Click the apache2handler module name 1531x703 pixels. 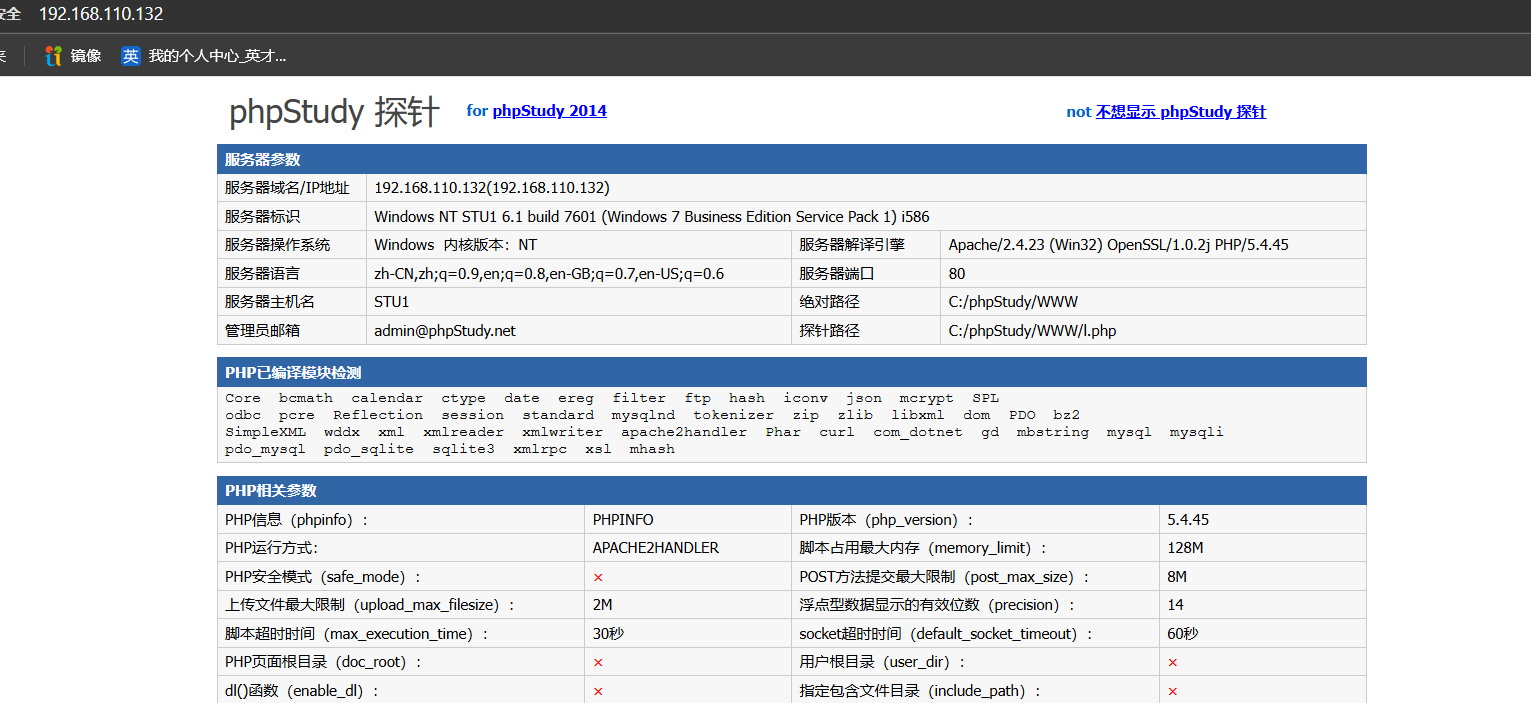coord(684,432)
